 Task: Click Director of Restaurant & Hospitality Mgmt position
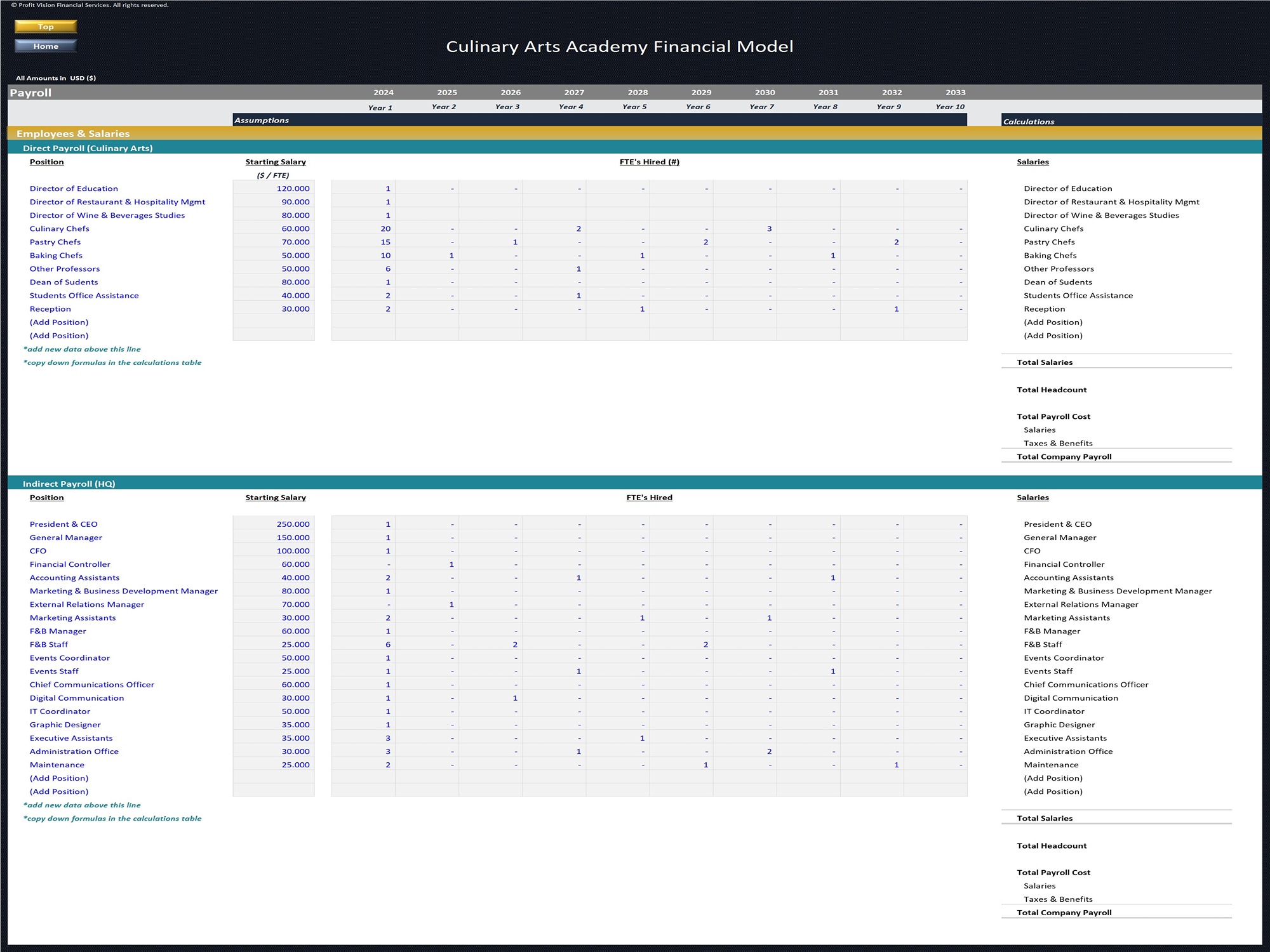pos(117,202)
